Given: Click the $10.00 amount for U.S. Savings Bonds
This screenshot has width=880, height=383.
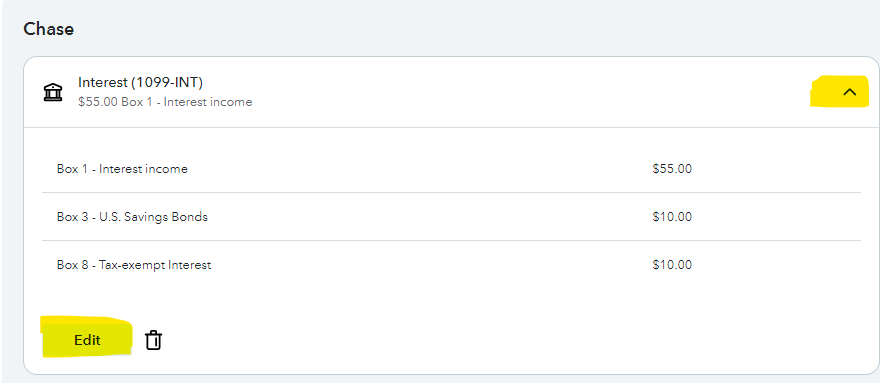Looking at the screenshot, I should (672, 217).
